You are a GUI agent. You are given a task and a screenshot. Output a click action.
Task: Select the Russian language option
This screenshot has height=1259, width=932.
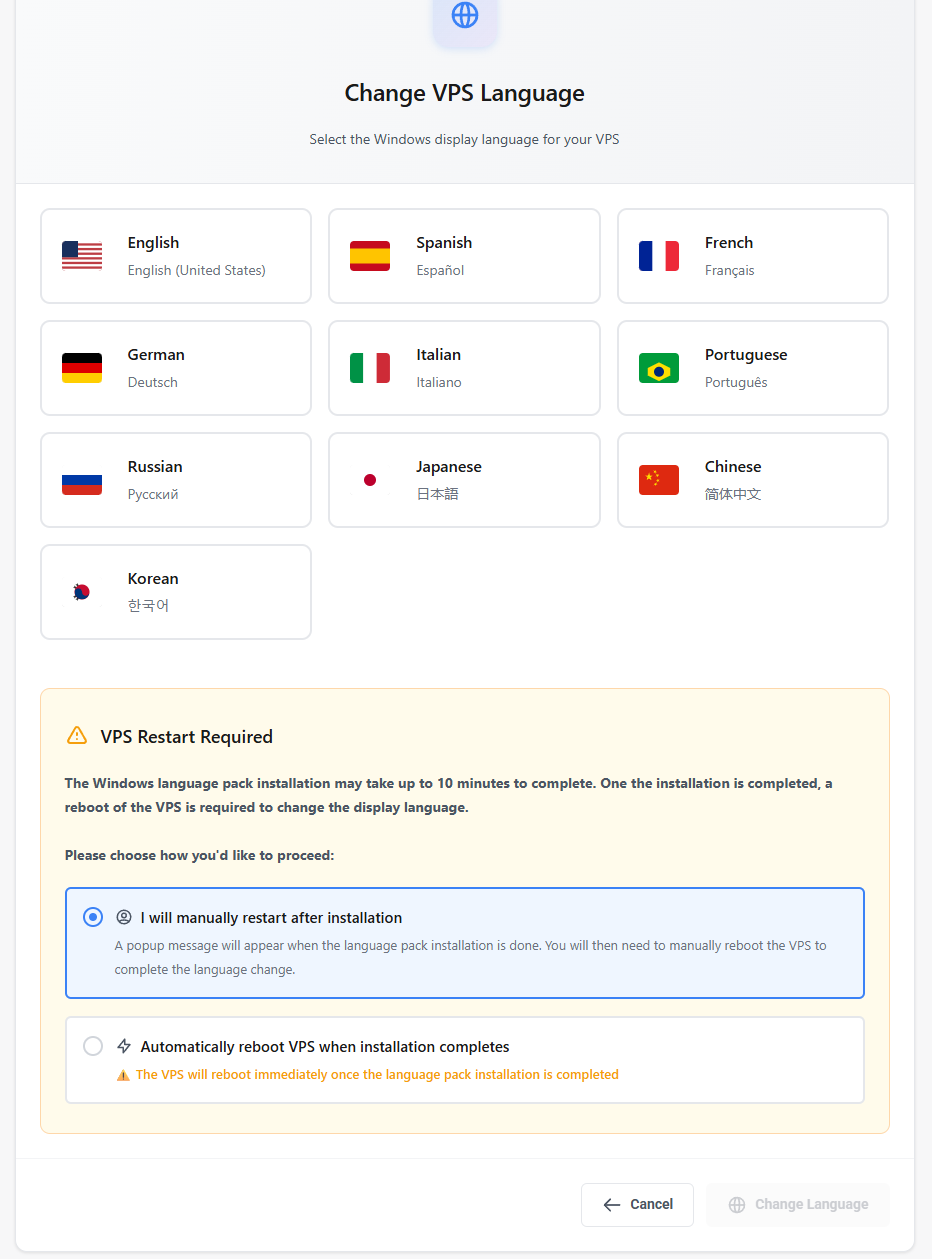[175, 480]
